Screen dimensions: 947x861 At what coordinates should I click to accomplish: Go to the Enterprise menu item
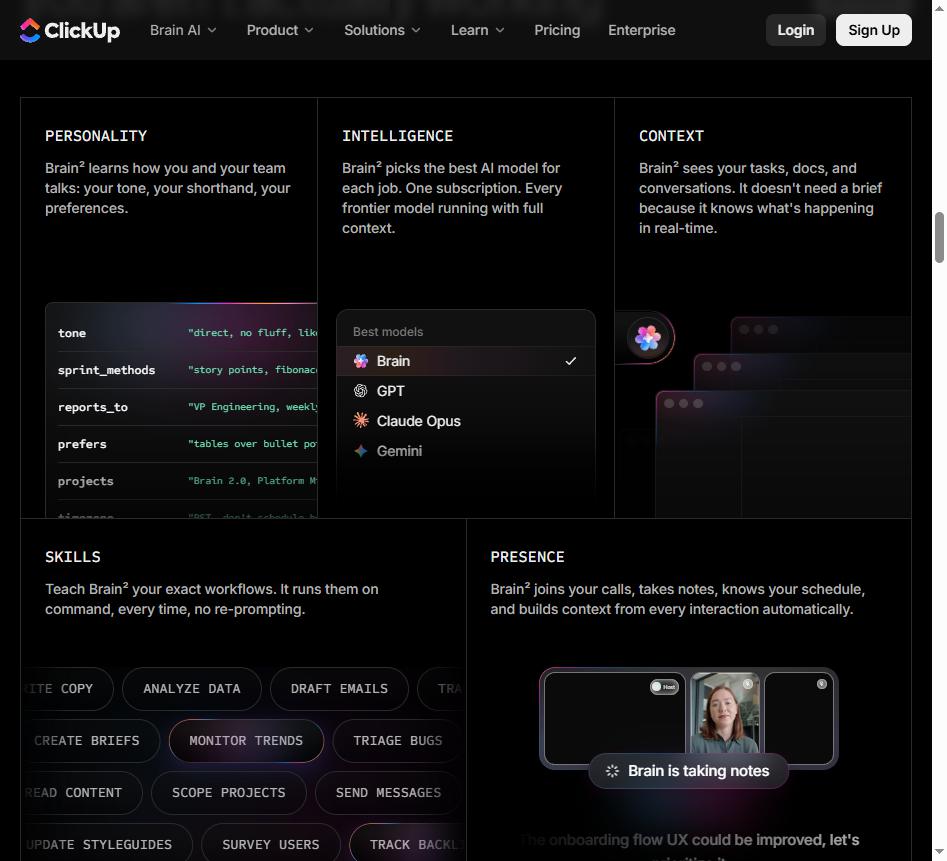pos(641,30)
